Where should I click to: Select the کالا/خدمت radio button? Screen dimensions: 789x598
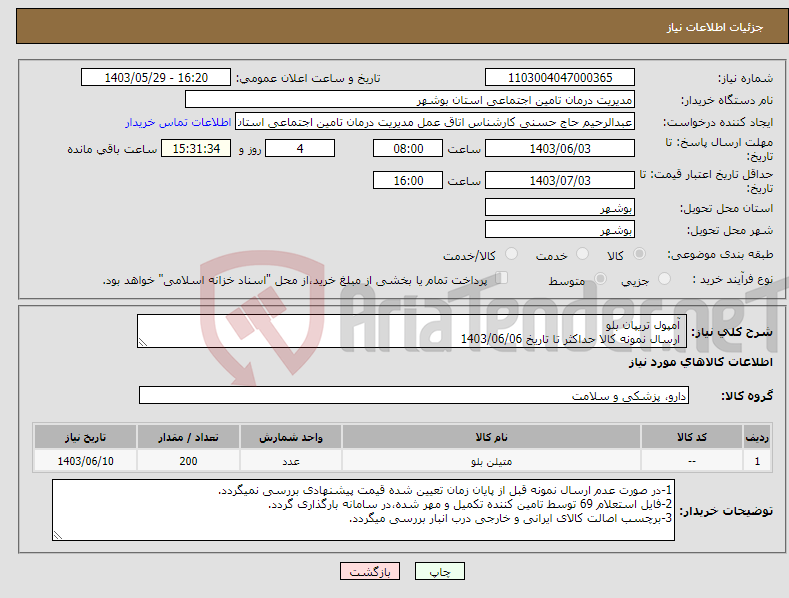(x=511, y=254)
